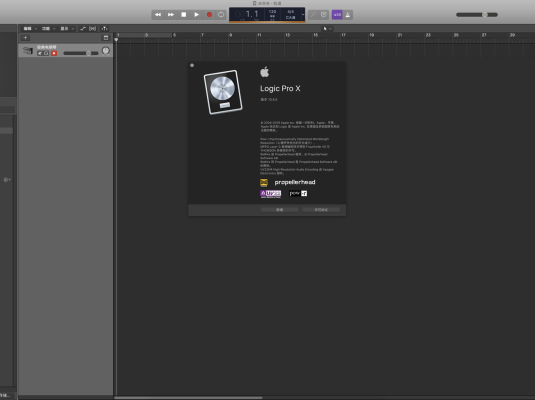This screenshot has width=535, height=400.
Task: Click the instrument track name
Action: click(47, 47)
